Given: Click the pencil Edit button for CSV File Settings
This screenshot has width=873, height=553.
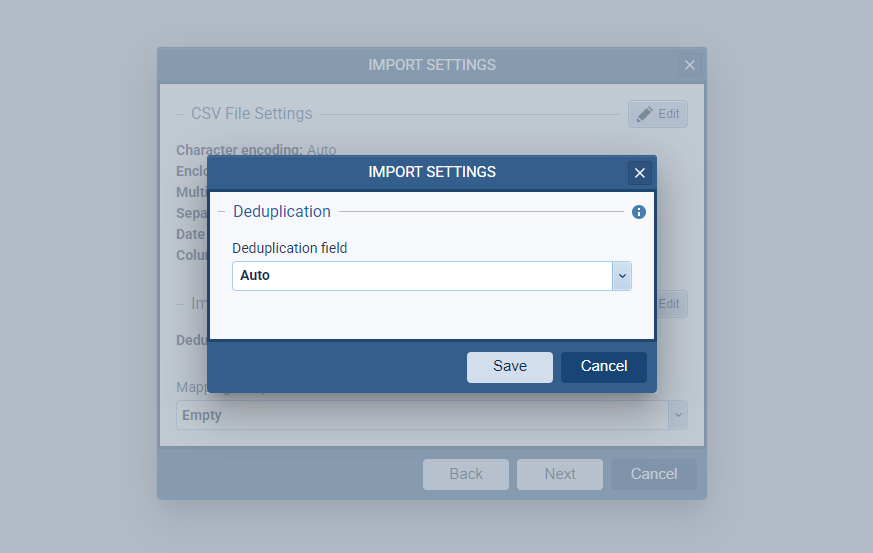Looking at the screenshot, I should pyautogui.click(x=657, y=114).
